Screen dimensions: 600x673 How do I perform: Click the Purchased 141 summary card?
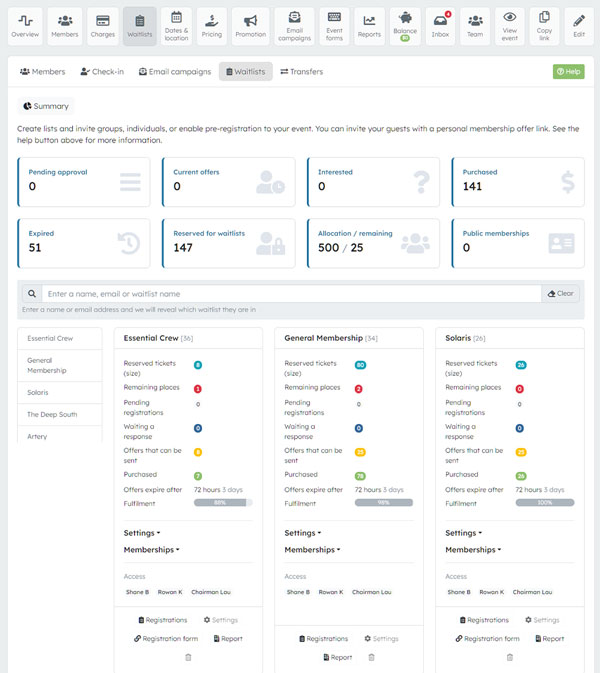[518, 182]
